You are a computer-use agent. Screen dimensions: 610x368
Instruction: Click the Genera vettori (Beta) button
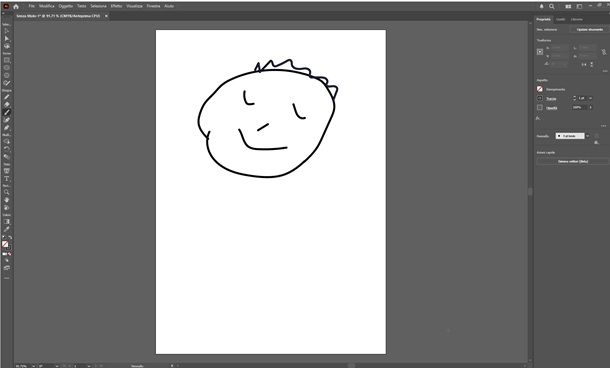(573, 161)
